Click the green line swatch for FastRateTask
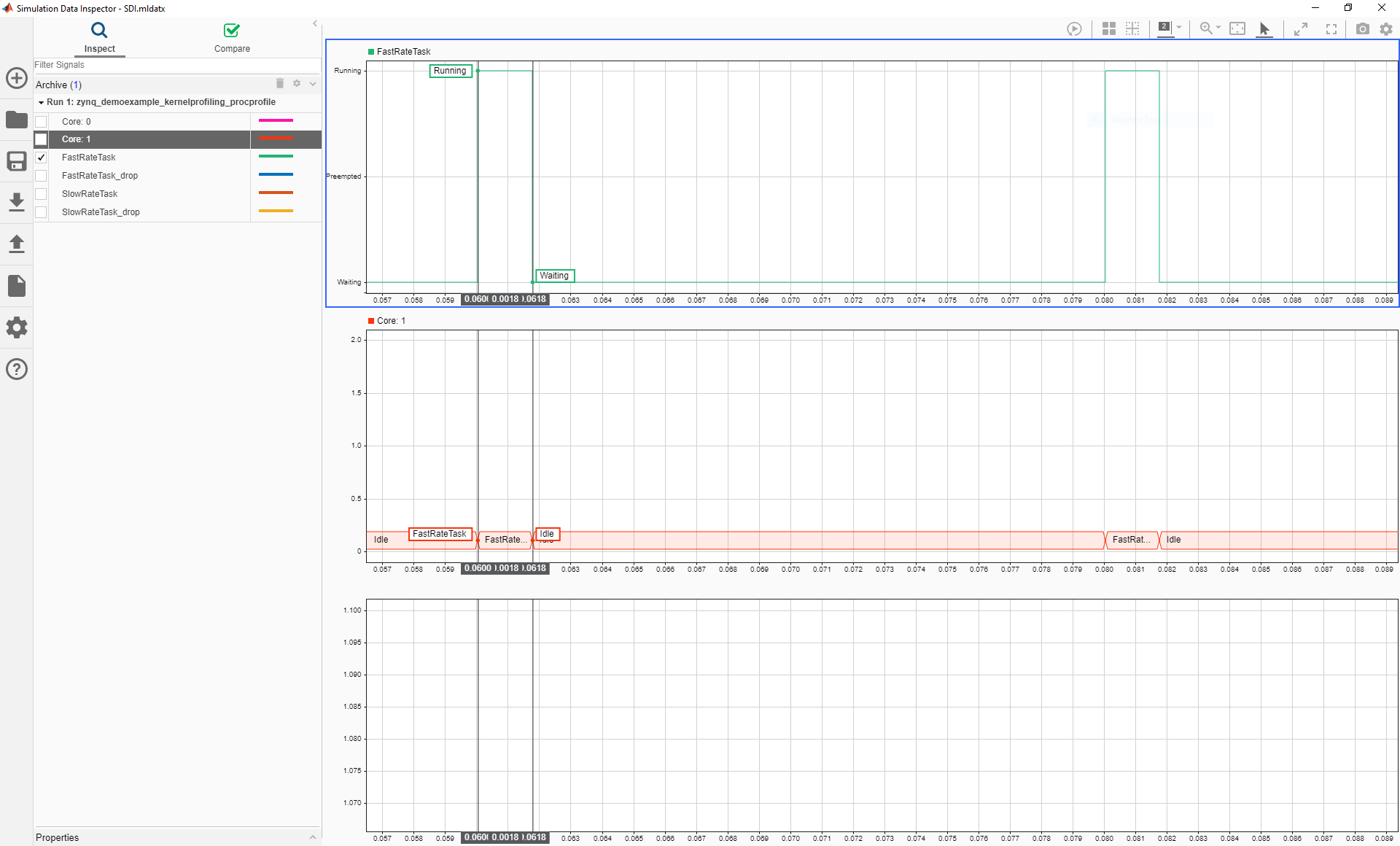 tap(276, 156)
